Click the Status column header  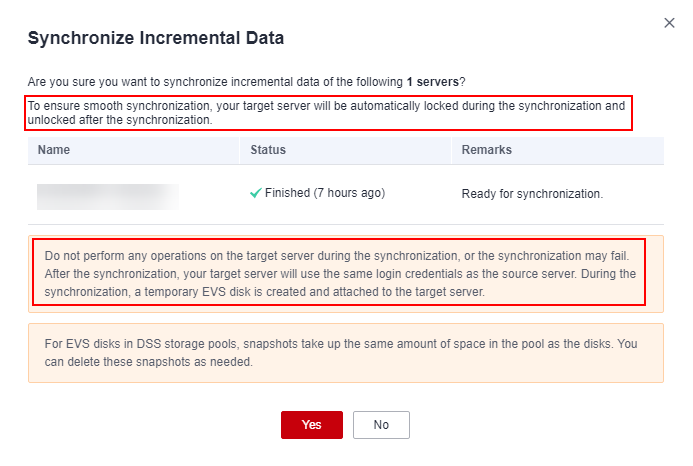click(268, 150)
